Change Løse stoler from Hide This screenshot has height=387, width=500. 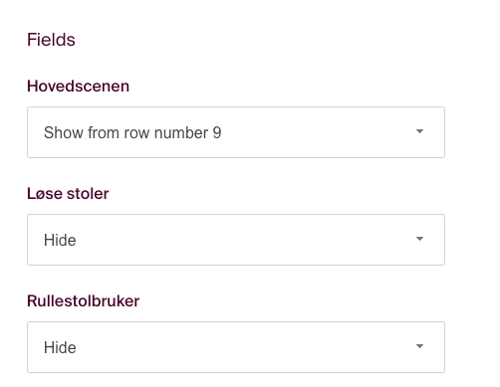(236, 240)
